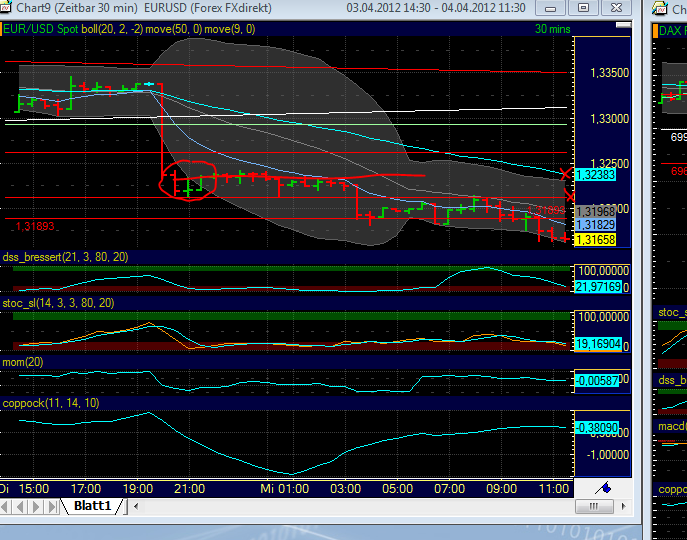Jump to the first sheet with the navigation arrow

point(6,507)
